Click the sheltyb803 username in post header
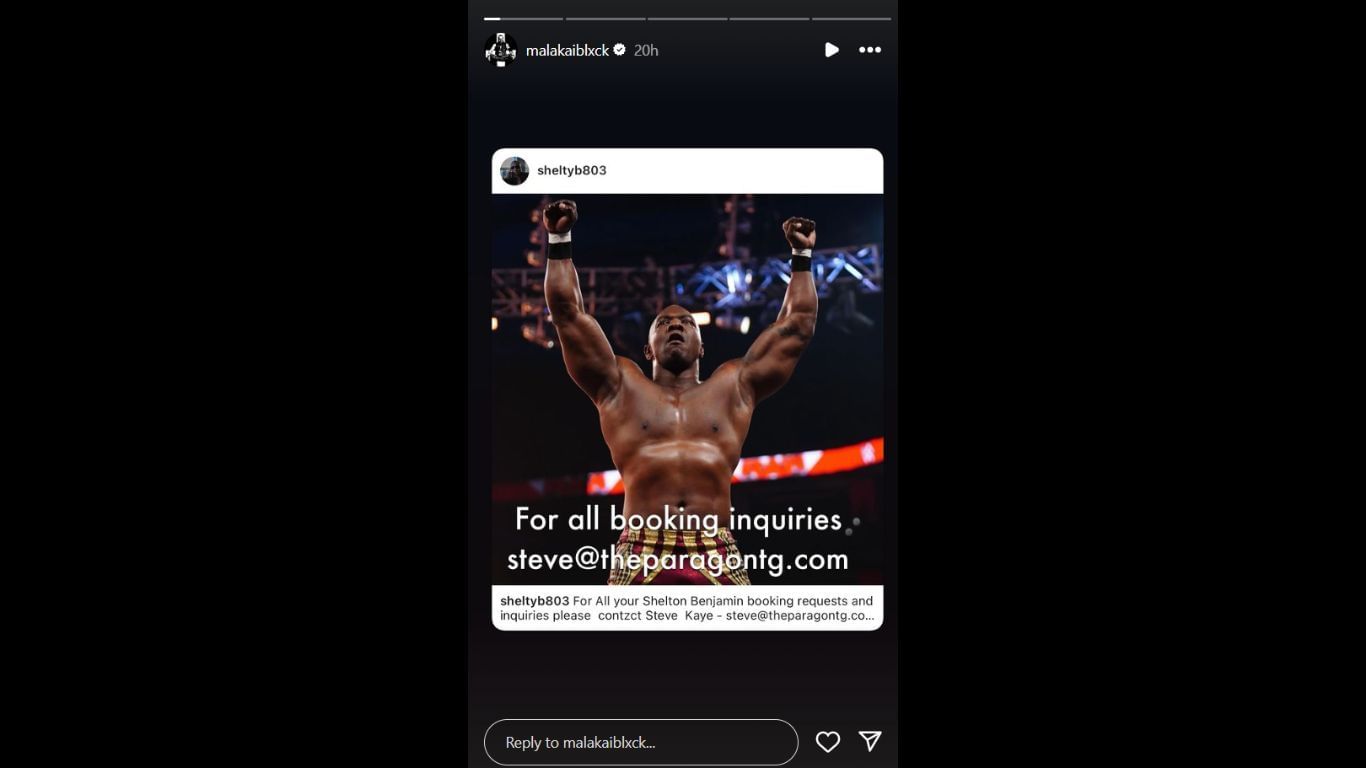This screenshot has width=1366, height=768. pyautogui.click(x=572, y=171)
